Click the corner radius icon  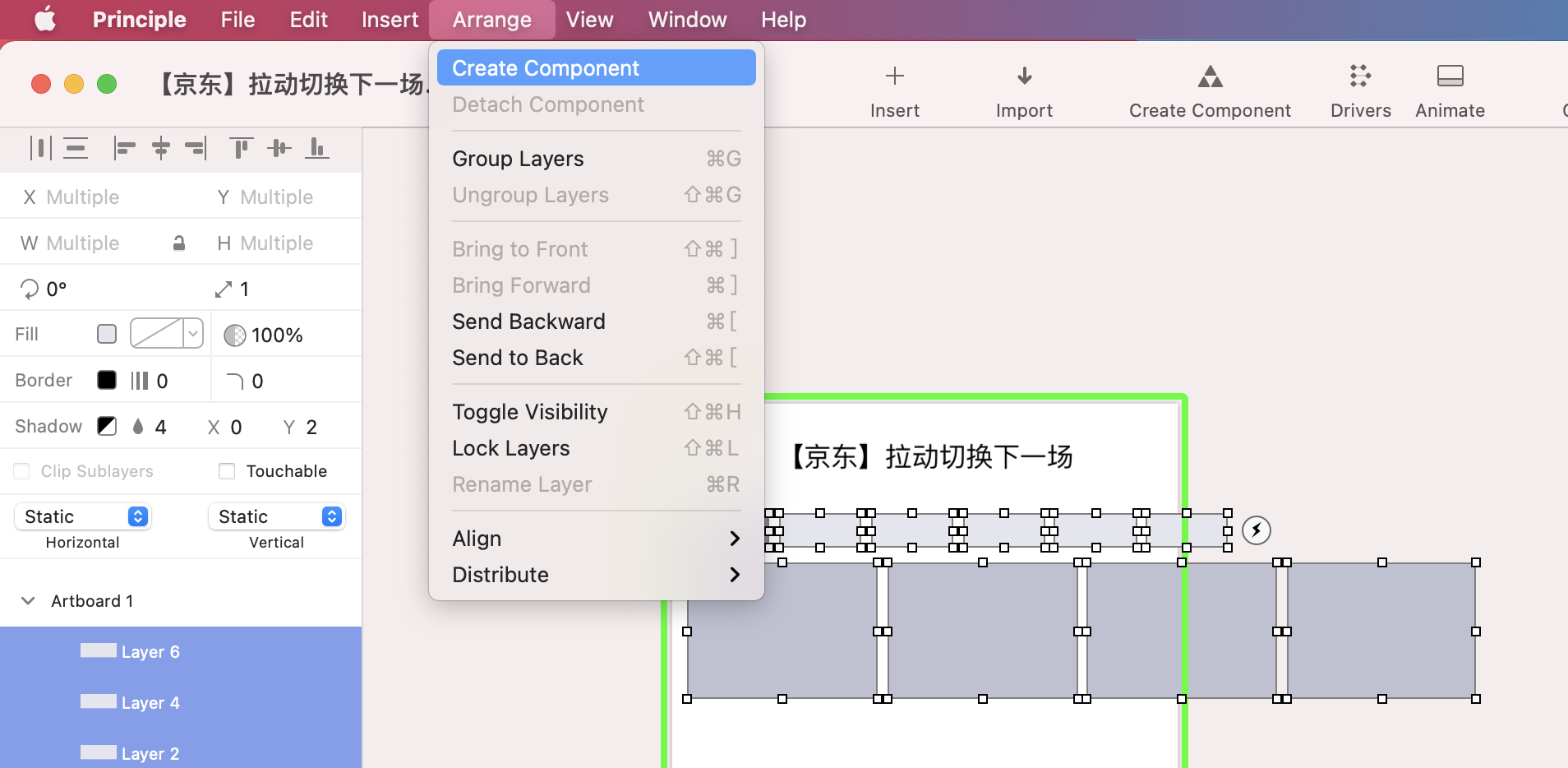pyautogui.click(x=235, y=381)
